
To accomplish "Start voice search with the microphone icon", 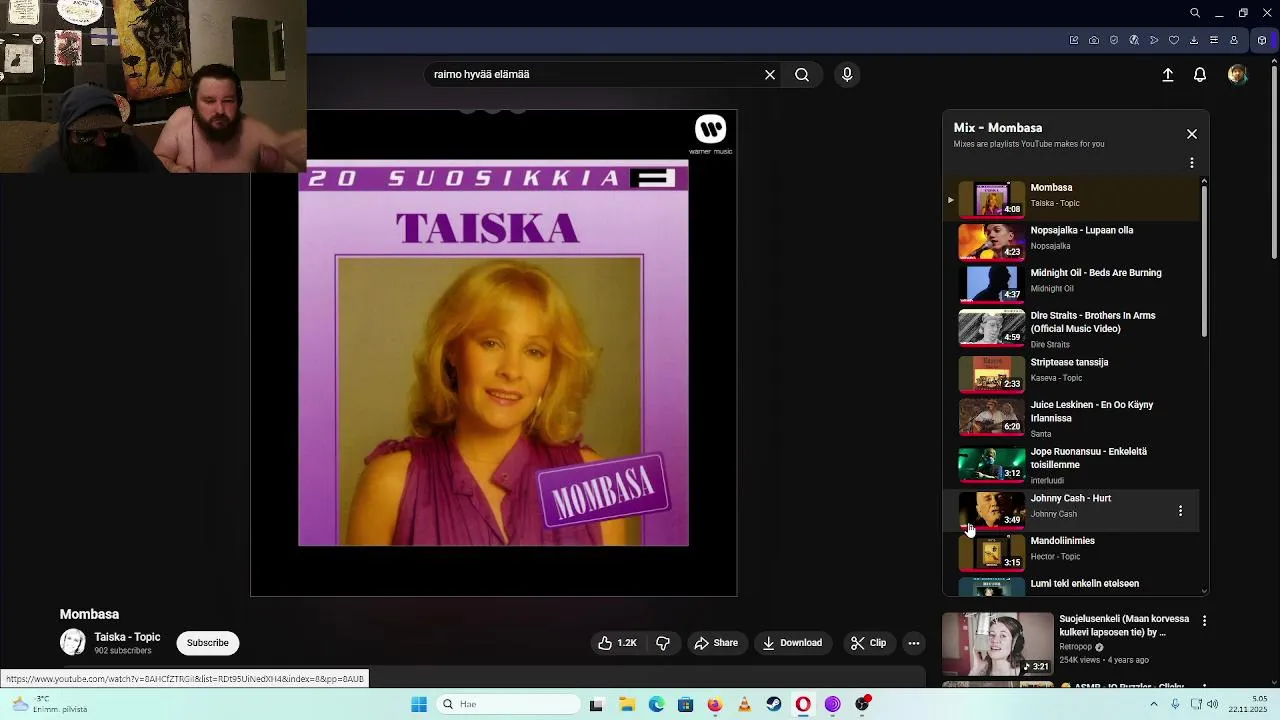I will point(847,75).
